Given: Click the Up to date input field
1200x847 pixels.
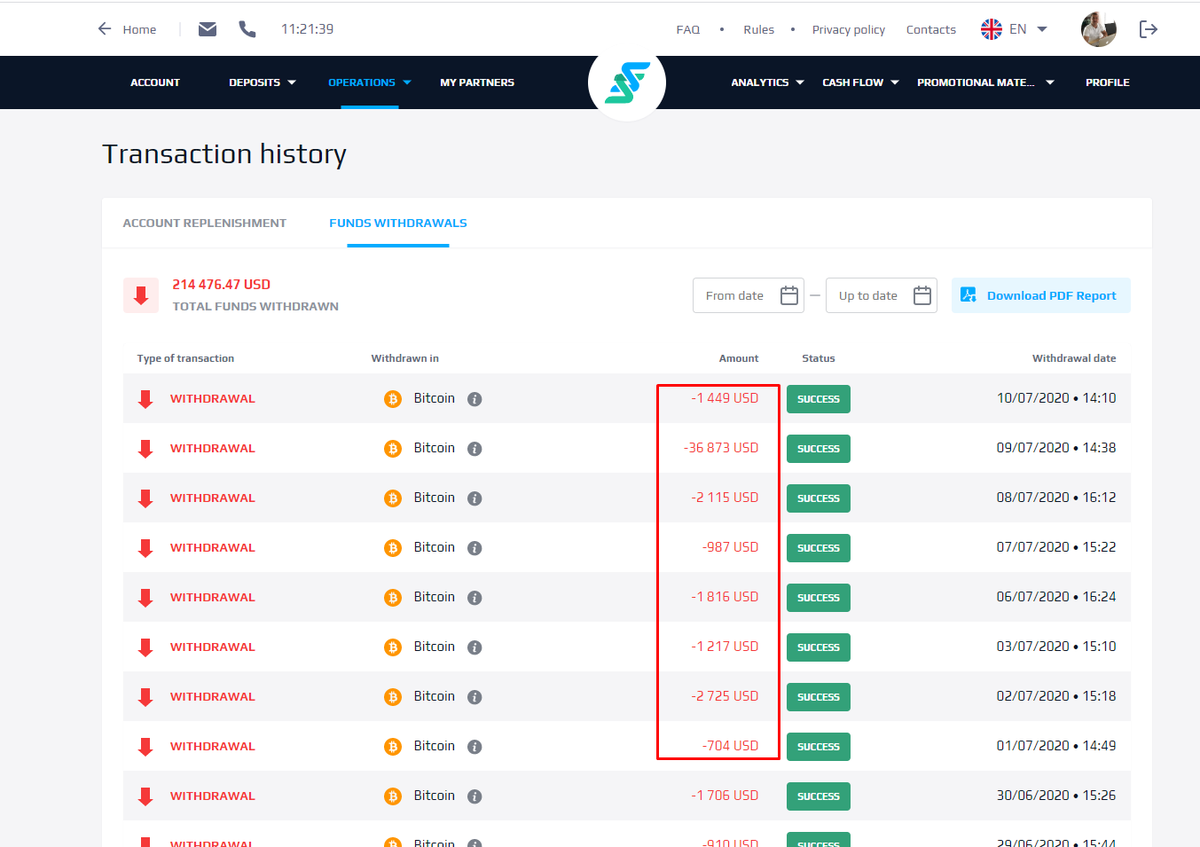Looking at the screenshot, I should click(x=881, y=295).
